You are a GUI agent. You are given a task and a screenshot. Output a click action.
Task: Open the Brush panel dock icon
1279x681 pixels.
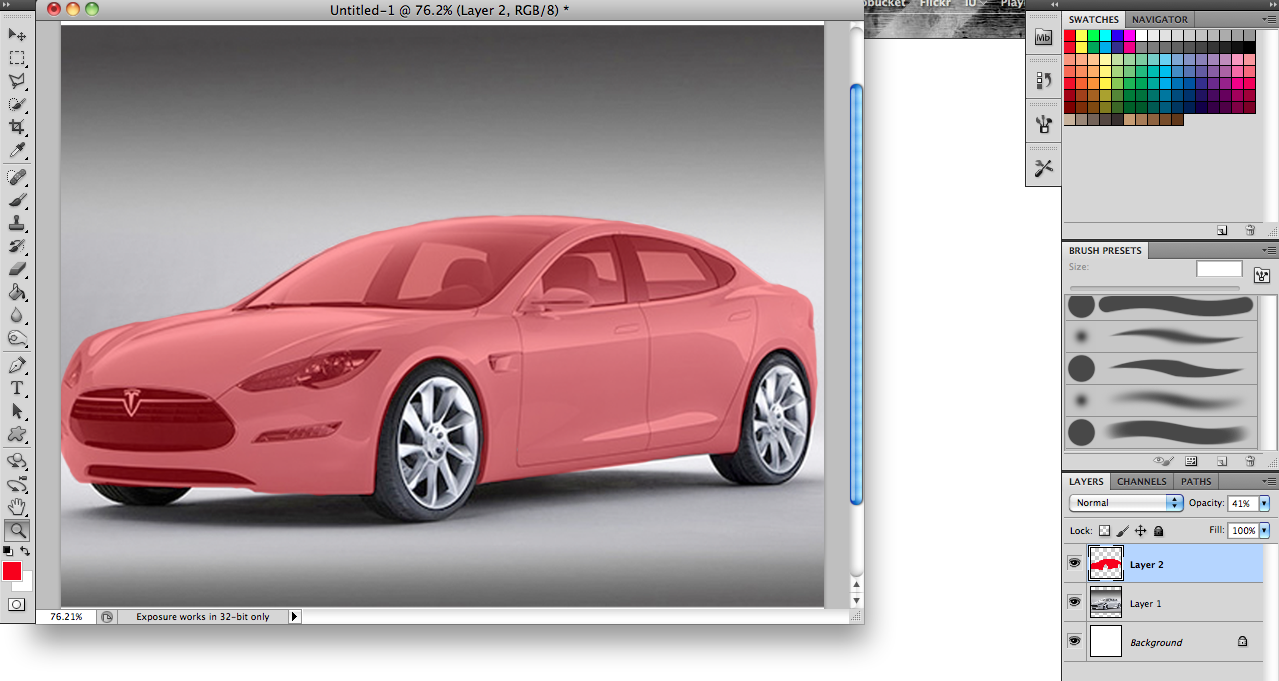[x=1044, y=124]
